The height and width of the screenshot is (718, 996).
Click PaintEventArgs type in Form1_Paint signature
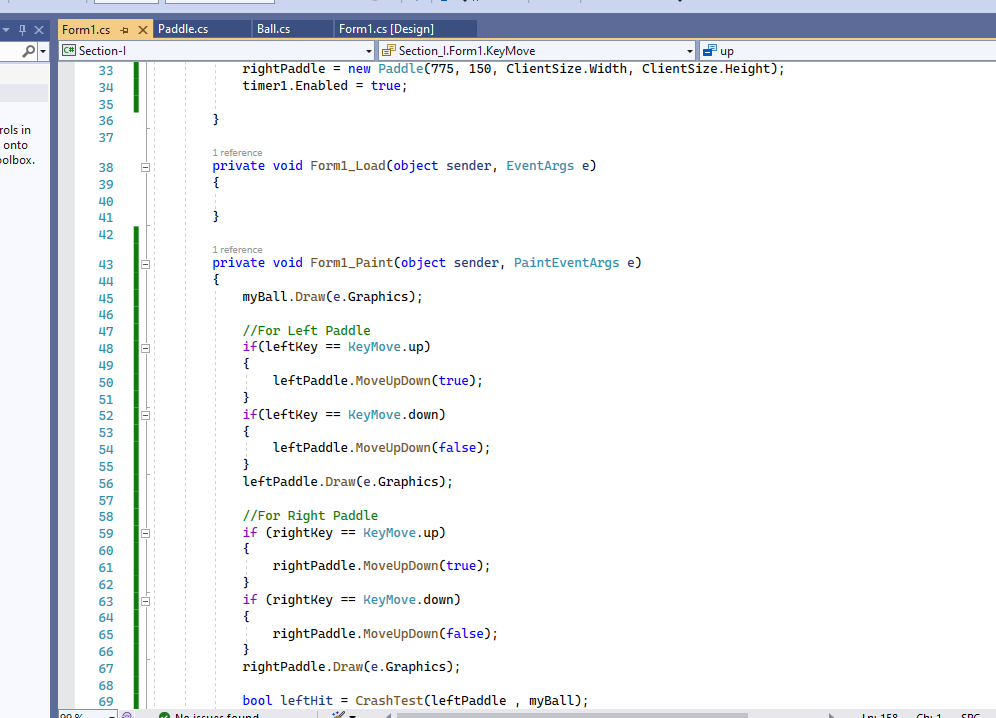click(x=566, y=263)
